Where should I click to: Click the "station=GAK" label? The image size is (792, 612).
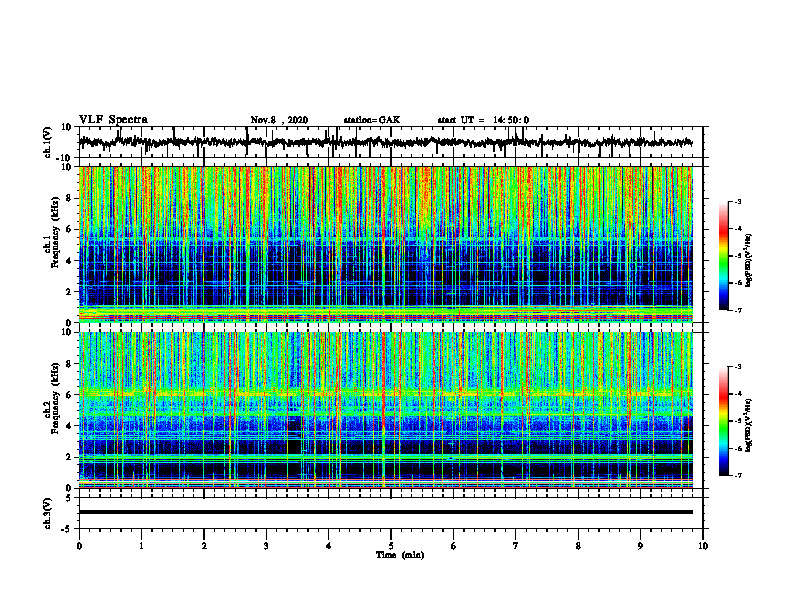(372, 120)
